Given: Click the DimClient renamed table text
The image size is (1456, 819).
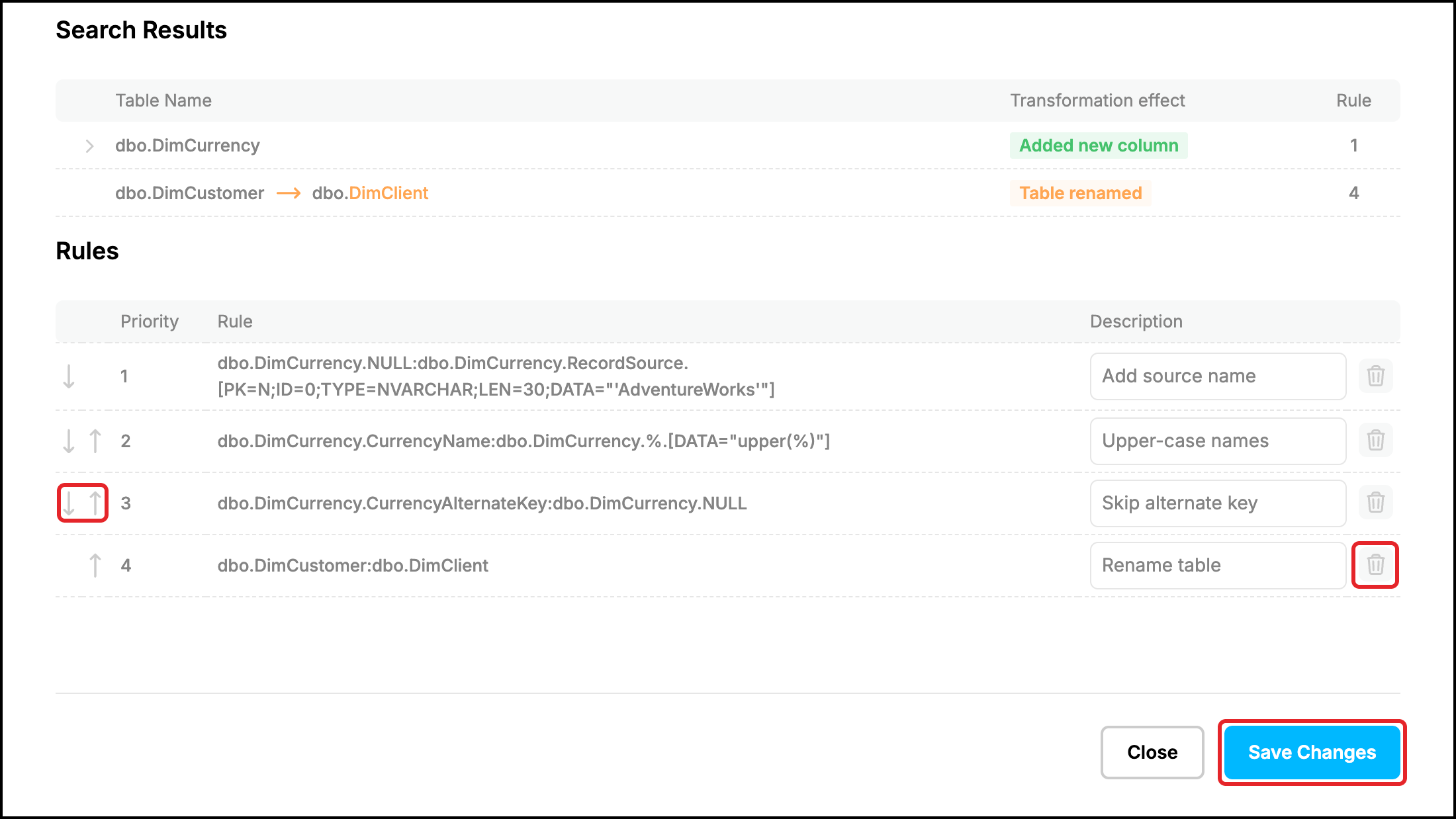Looking at the screenshot, I should 388,193.
